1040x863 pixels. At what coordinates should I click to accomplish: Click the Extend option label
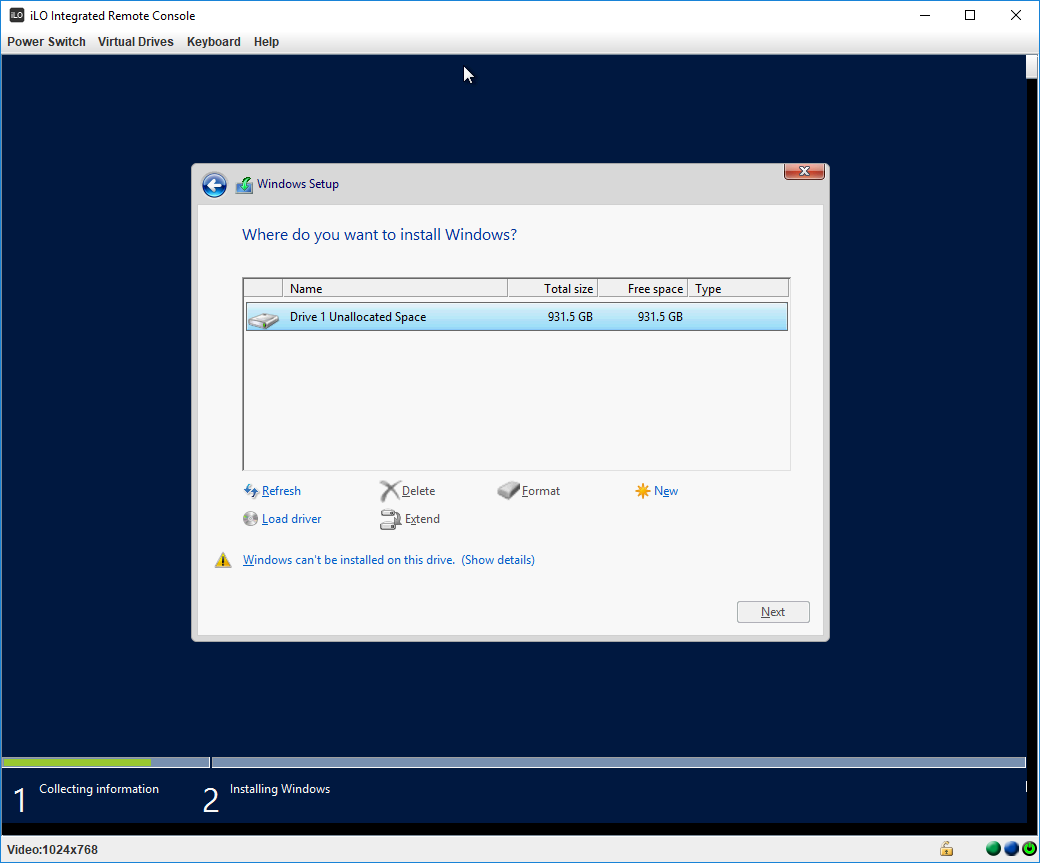click(x=422, y=519)
